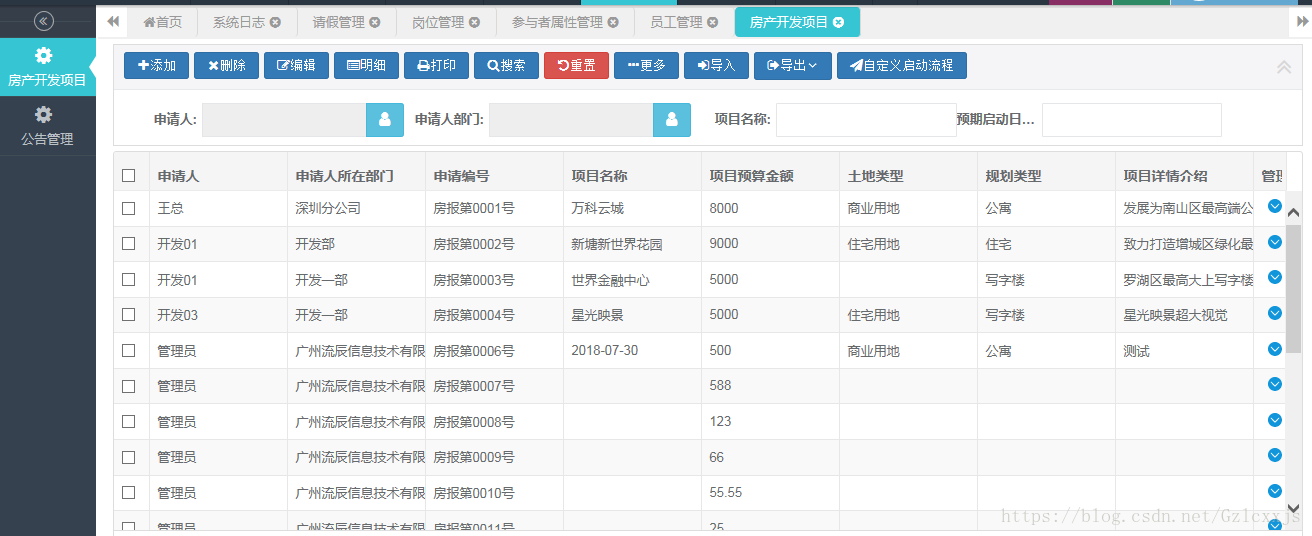This screenshot has width=1312, height=536.
Task: Open the action menu for the 王总 row
Action: coord(1275,207)
